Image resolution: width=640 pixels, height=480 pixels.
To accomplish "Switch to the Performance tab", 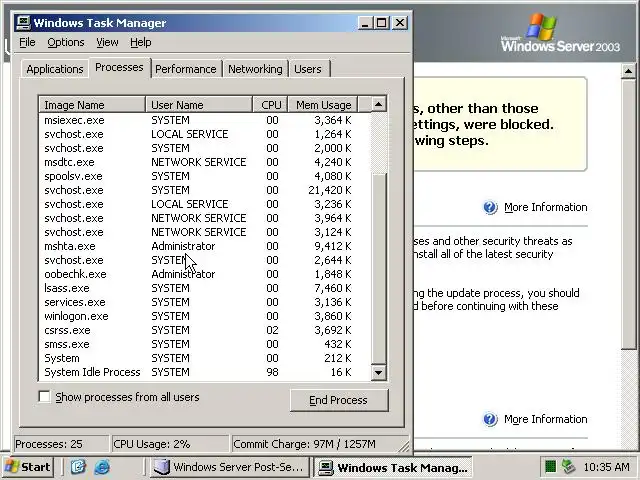I will (186, 69).
